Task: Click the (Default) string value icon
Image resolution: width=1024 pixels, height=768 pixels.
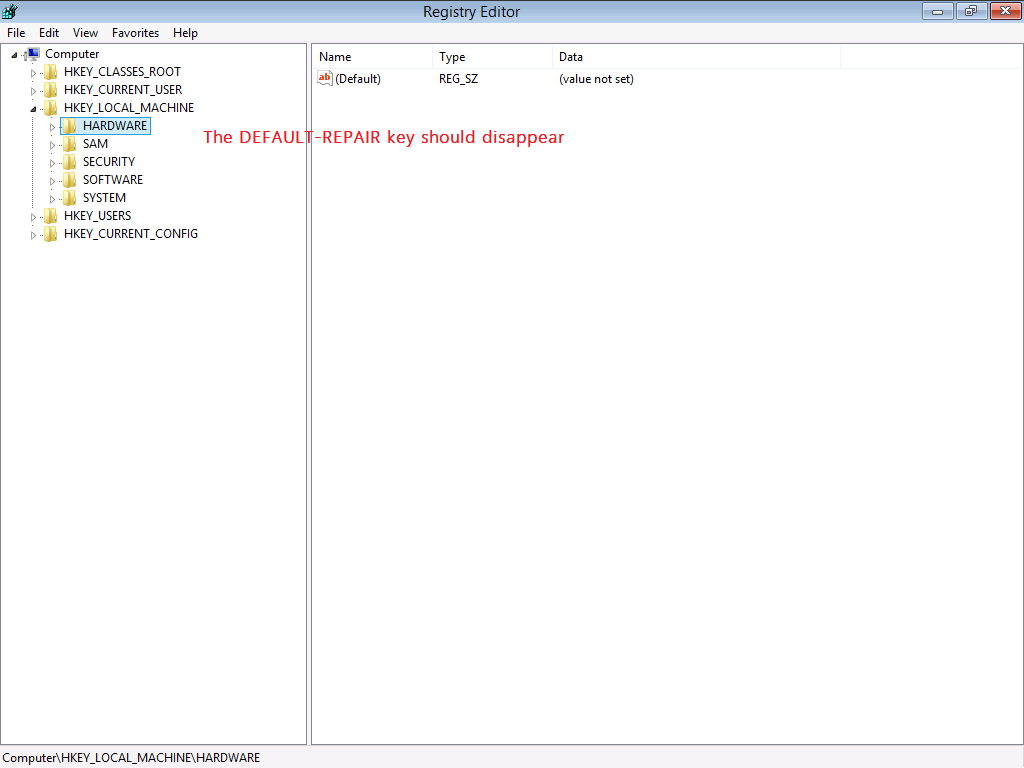Action: pos(325,79)
